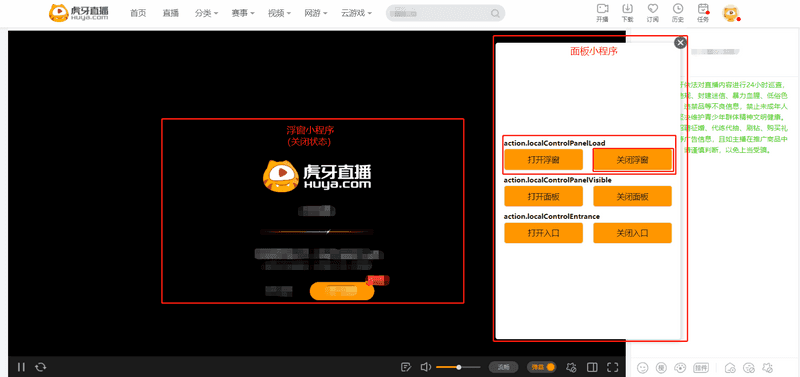The width and height of the screenshot is (800, 377).
Task: Open the danmaku input edit icon
Action: coord(406,367)
